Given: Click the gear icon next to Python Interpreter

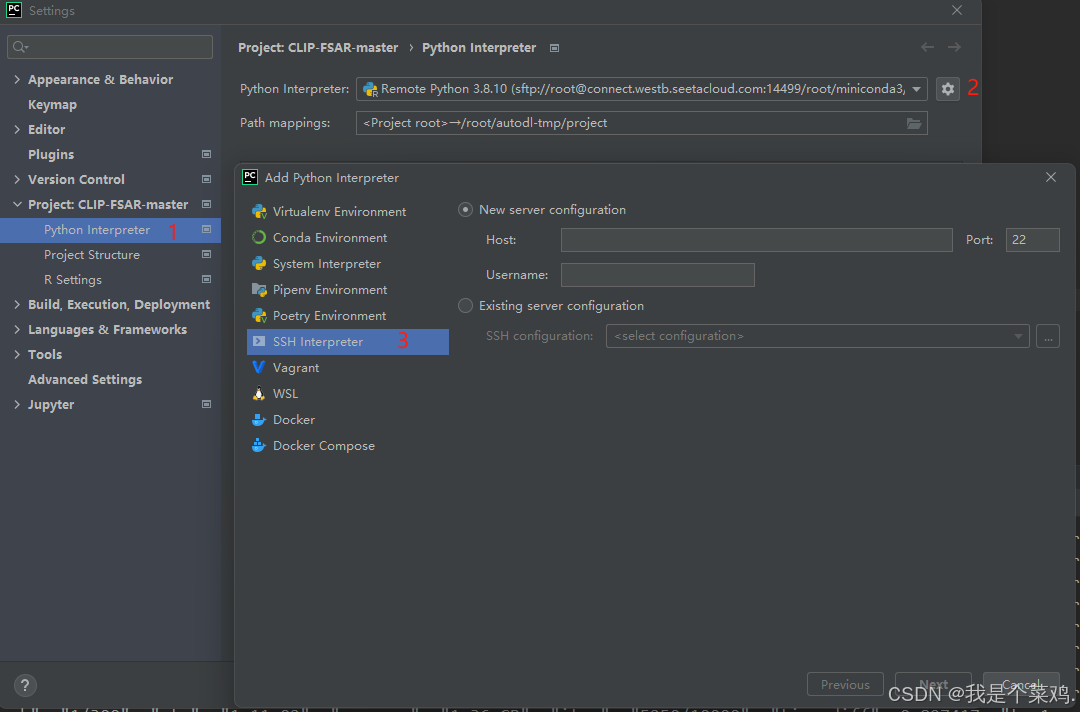Looking at the screenshot, I should (x=948, y=89).
